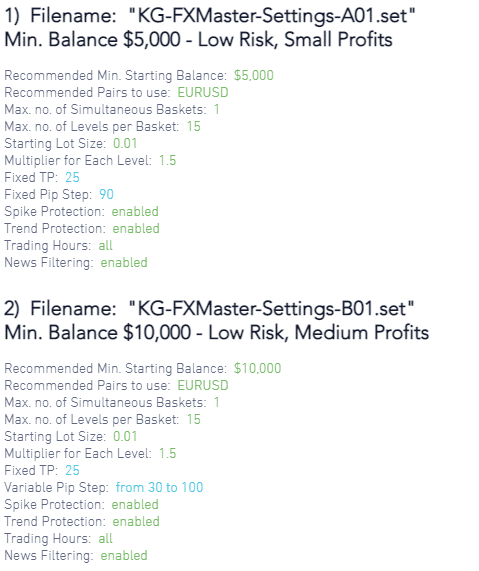This screenshot has width=479, height=571.
Task: Click EURUSD in the second settings block
Action: pos(203,385)
